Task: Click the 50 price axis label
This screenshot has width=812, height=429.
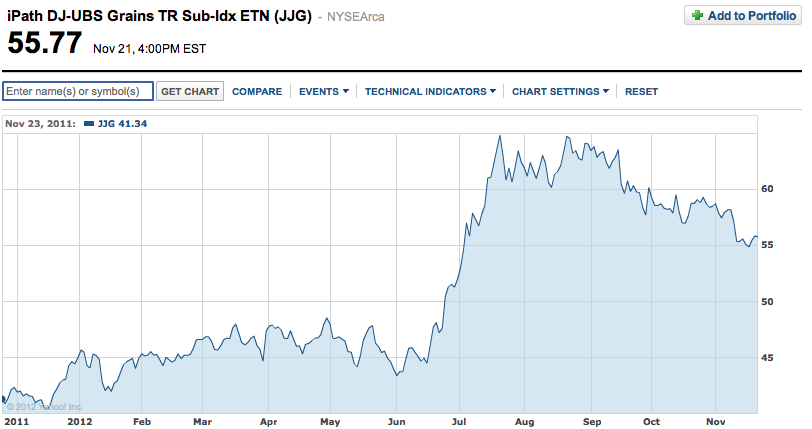Action: click(x=767, y=302)
